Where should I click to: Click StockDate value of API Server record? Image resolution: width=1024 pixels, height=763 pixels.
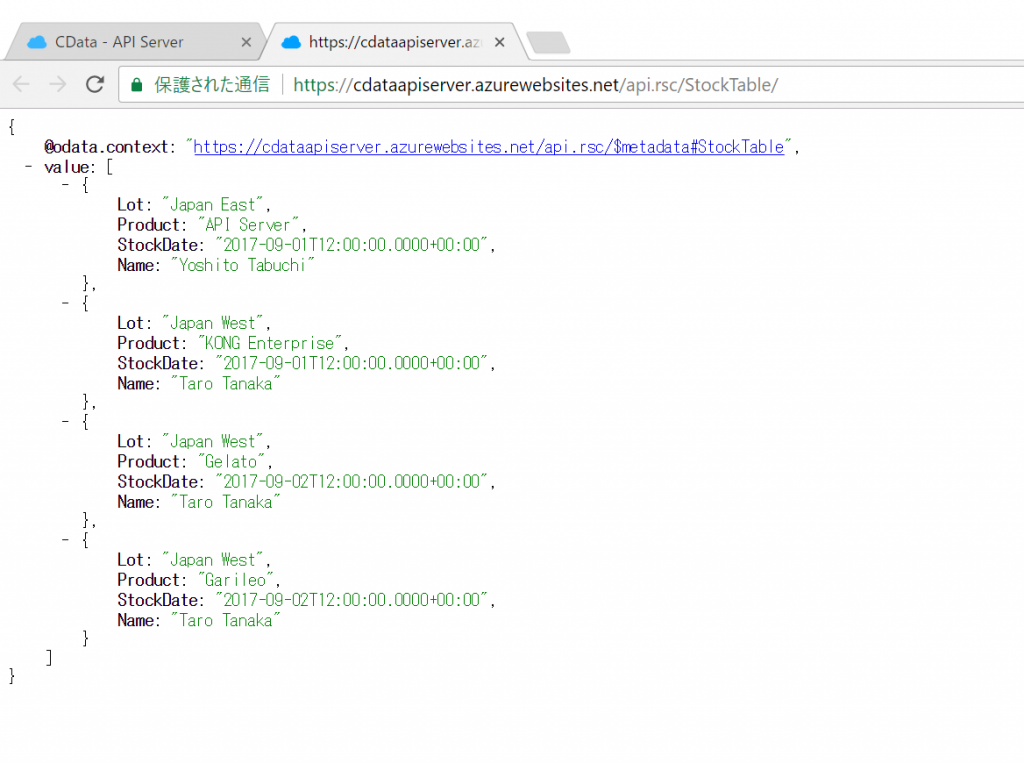click(x=352, y=245)
